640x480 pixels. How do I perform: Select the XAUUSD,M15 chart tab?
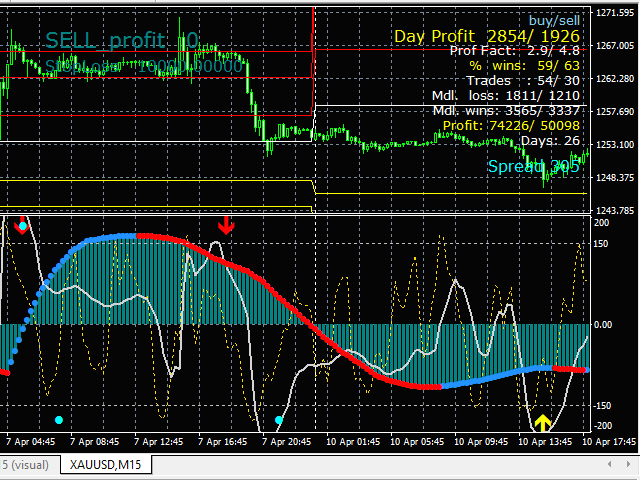coord(104,465)
